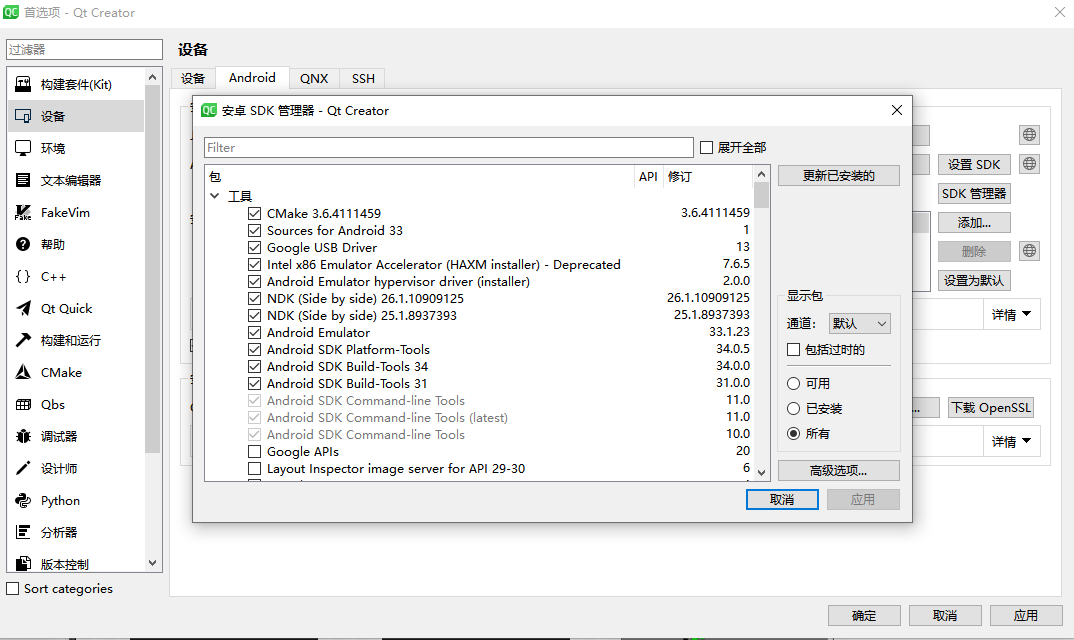The width and height of the screenshot is (1074, 640).
Task: Open the CMake category icon
Action: pos(23,372)
